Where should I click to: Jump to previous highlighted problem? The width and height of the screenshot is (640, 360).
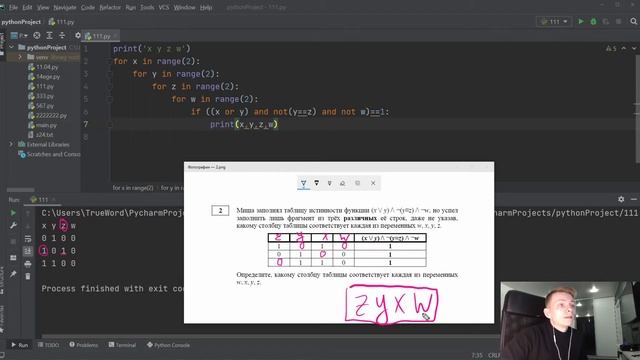624,49
